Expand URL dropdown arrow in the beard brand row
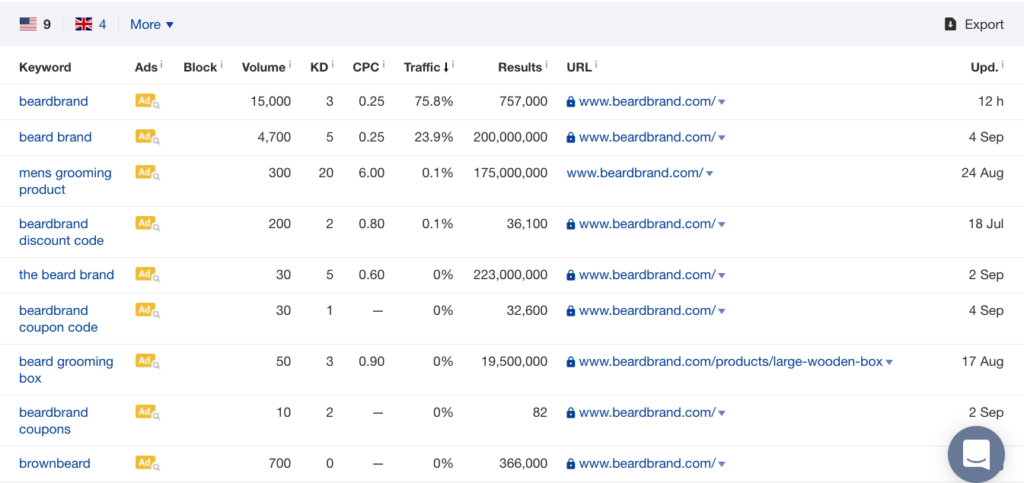This screenshot has width=1024, height=483. [722, 275]
